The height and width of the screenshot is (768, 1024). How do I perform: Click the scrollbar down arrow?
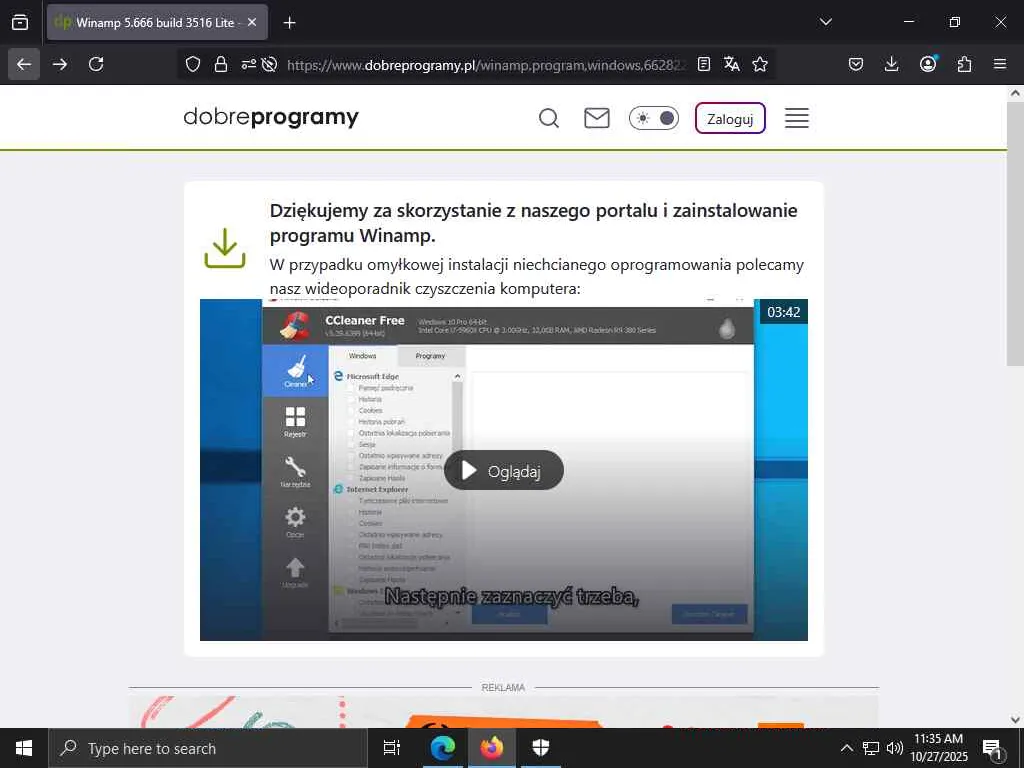point(1015,720)
